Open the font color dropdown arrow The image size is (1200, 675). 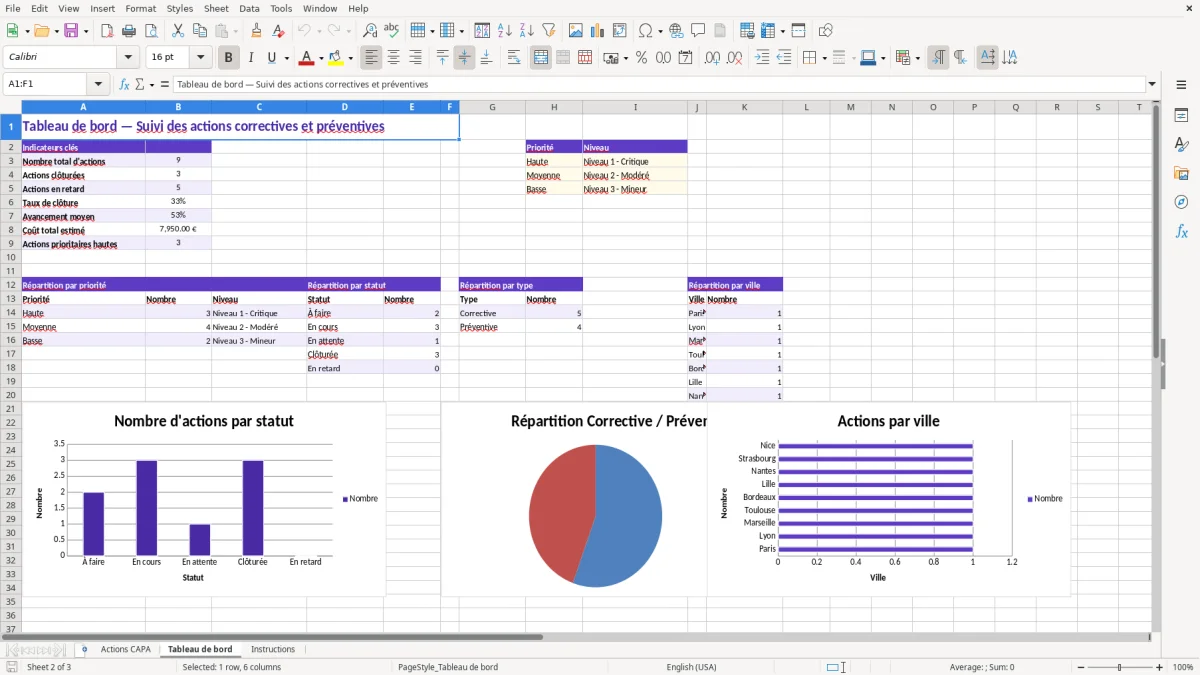pyautogui.click(x=321, y=58)
